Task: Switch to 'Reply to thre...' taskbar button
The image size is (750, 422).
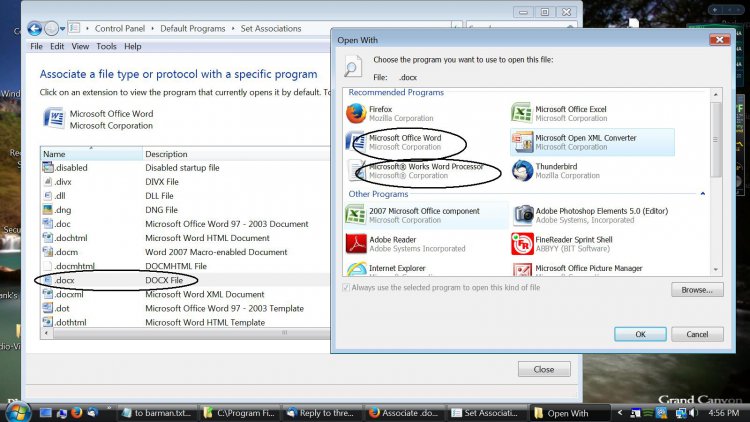Action: [x=321, y=412]
